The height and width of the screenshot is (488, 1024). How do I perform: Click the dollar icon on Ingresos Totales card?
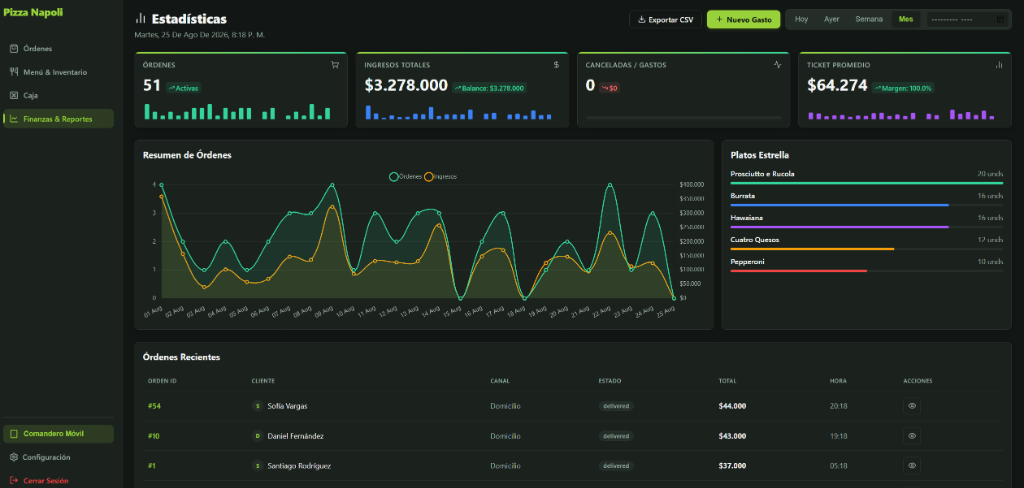click(x=556, y=65)
